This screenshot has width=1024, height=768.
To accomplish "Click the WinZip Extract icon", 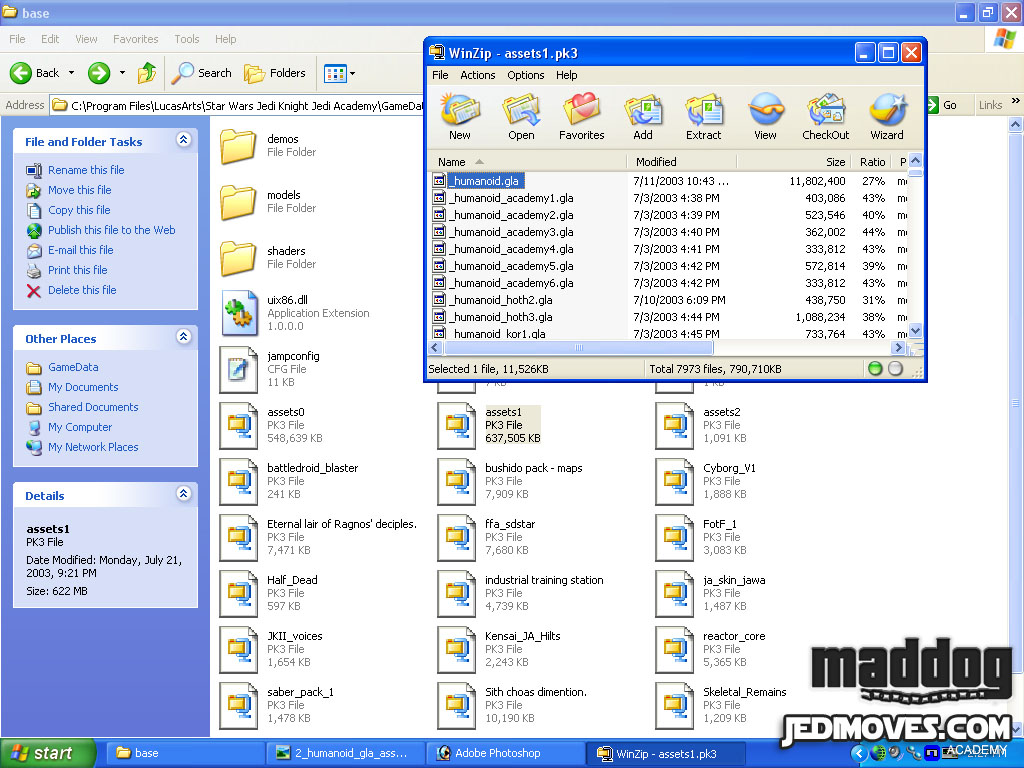I will [x=704, y=109].
